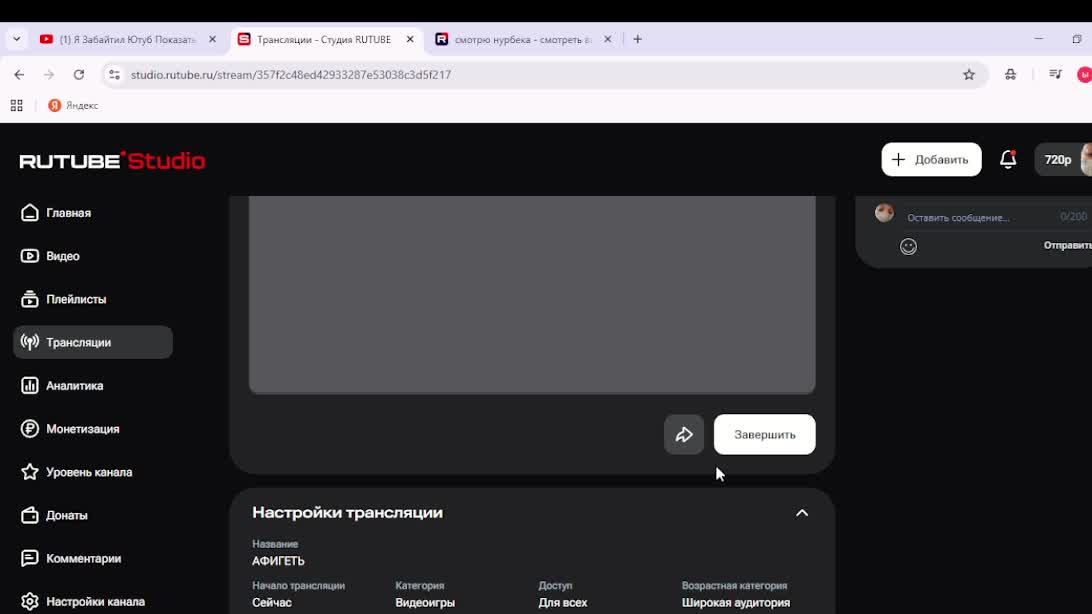The width and height of the screenshot is (1092, 614).
Task: Open Монетизация in the sidebar
Action: click(93, 429)
